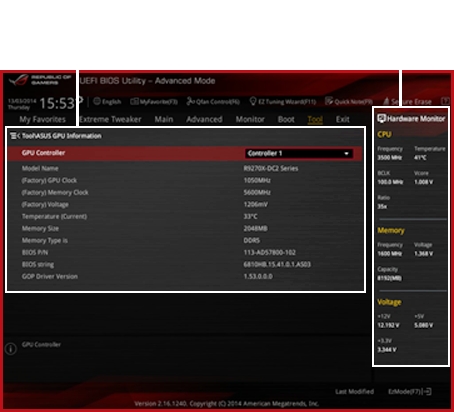
Task: Launch the Secure Erase utility
Action: point(407,102)
